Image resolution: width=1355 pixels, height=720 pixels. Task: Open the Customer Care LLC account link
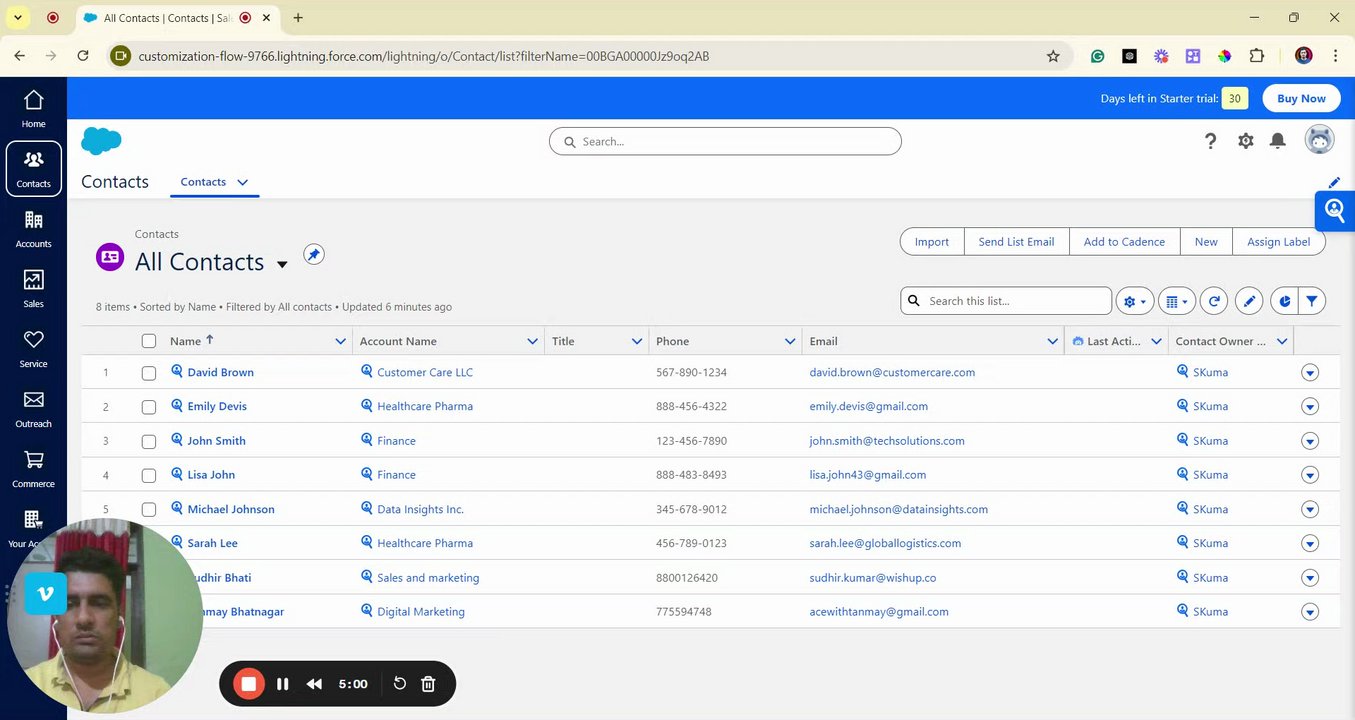point(425,372)
